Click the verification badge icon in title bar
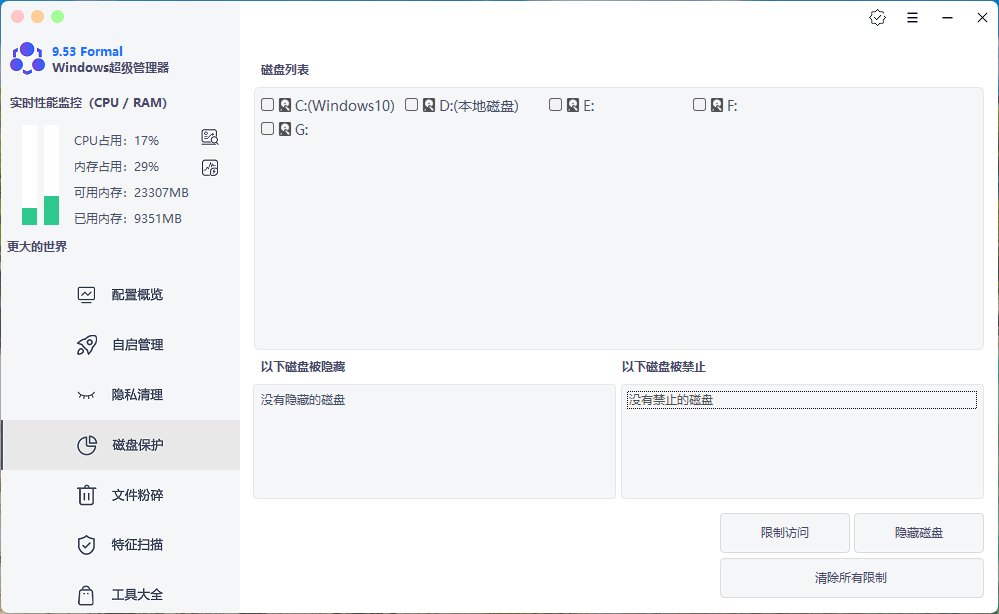 click(877, 17)
